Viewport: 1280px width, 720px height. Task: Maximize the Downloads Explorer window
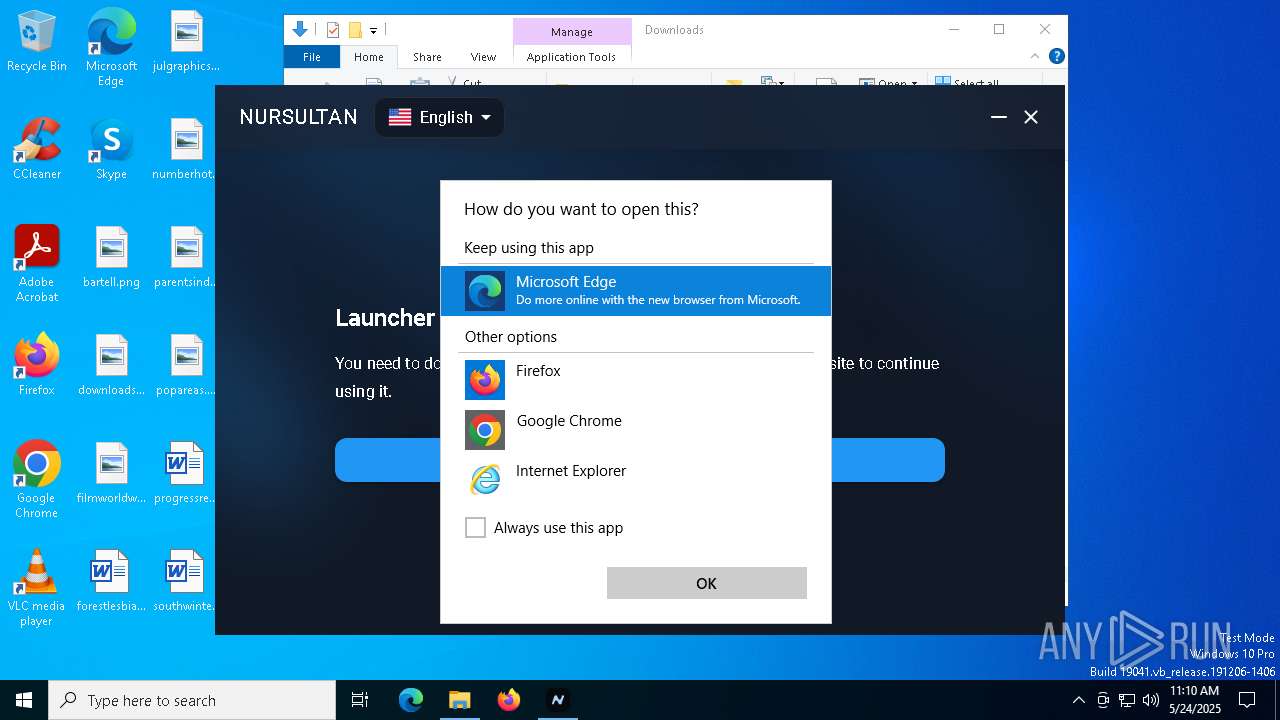[998, 30]
